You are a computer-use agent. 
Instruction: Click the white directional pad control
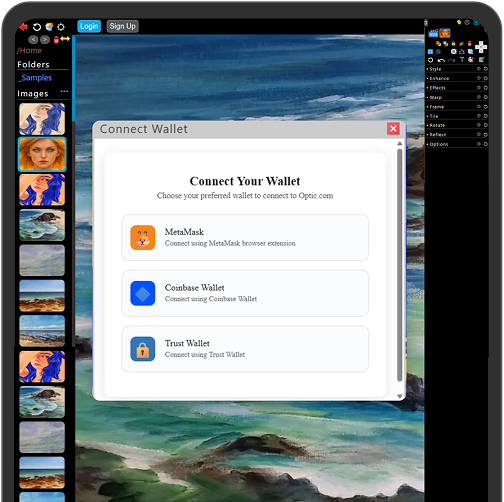481,47
